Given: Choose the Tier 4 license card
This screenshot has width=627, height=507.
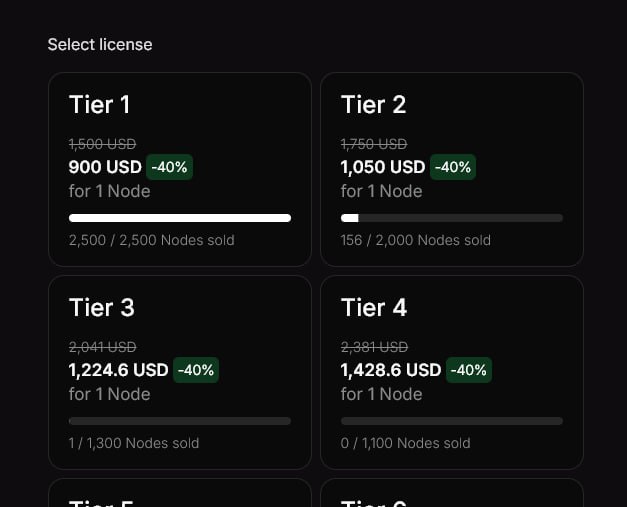Looking at the screenshot, I should coord(451,372).
